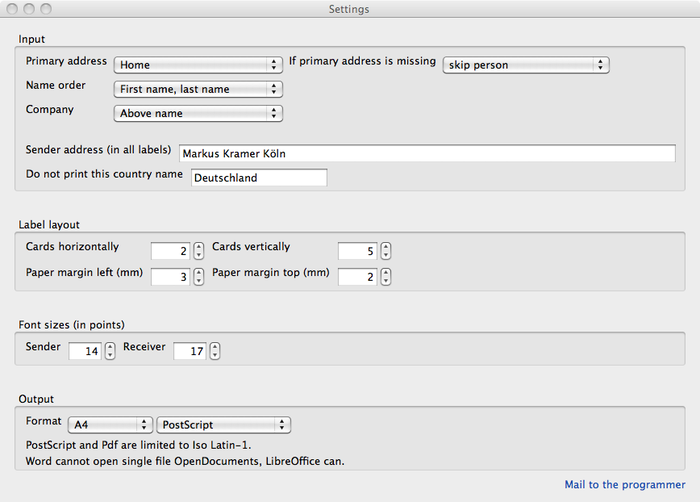Open the missing primary address dropdown

coord(526,65)
